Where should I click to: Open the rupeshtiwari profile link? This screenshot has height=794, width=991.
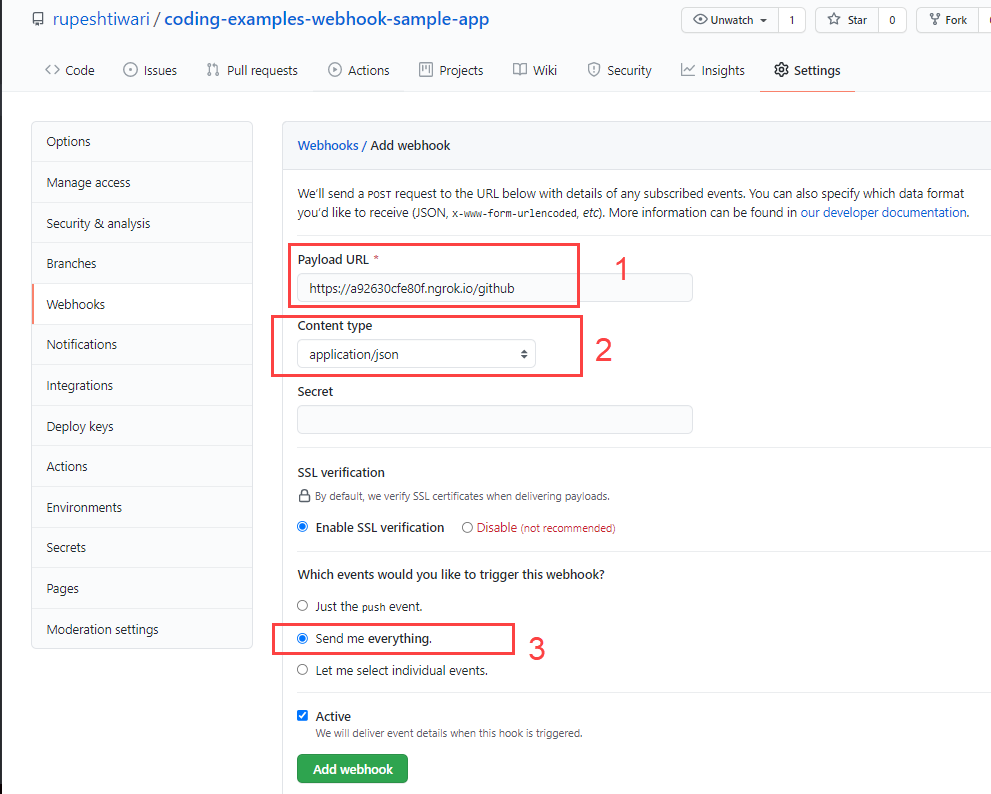coord(101,19)
